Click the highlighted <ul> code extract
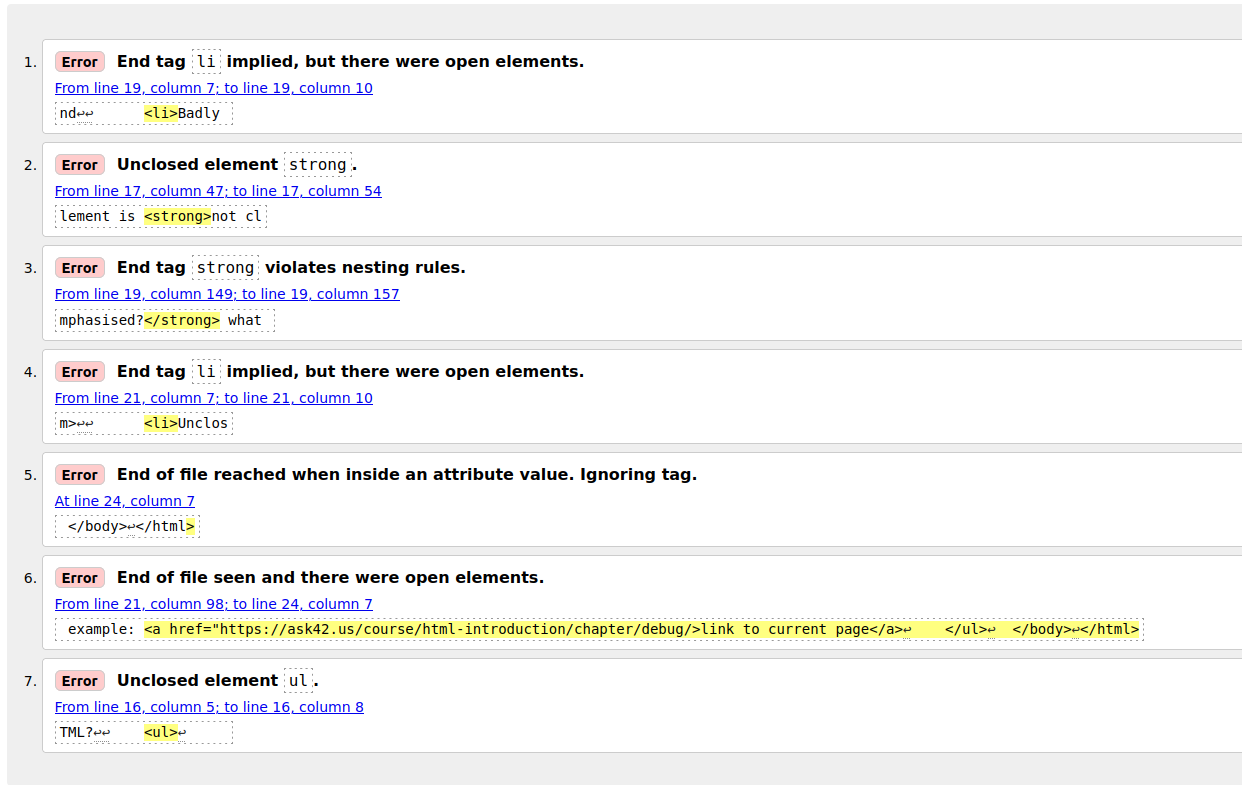The width and height of the screenshot is (1242, 785). (x=160, y=732)
